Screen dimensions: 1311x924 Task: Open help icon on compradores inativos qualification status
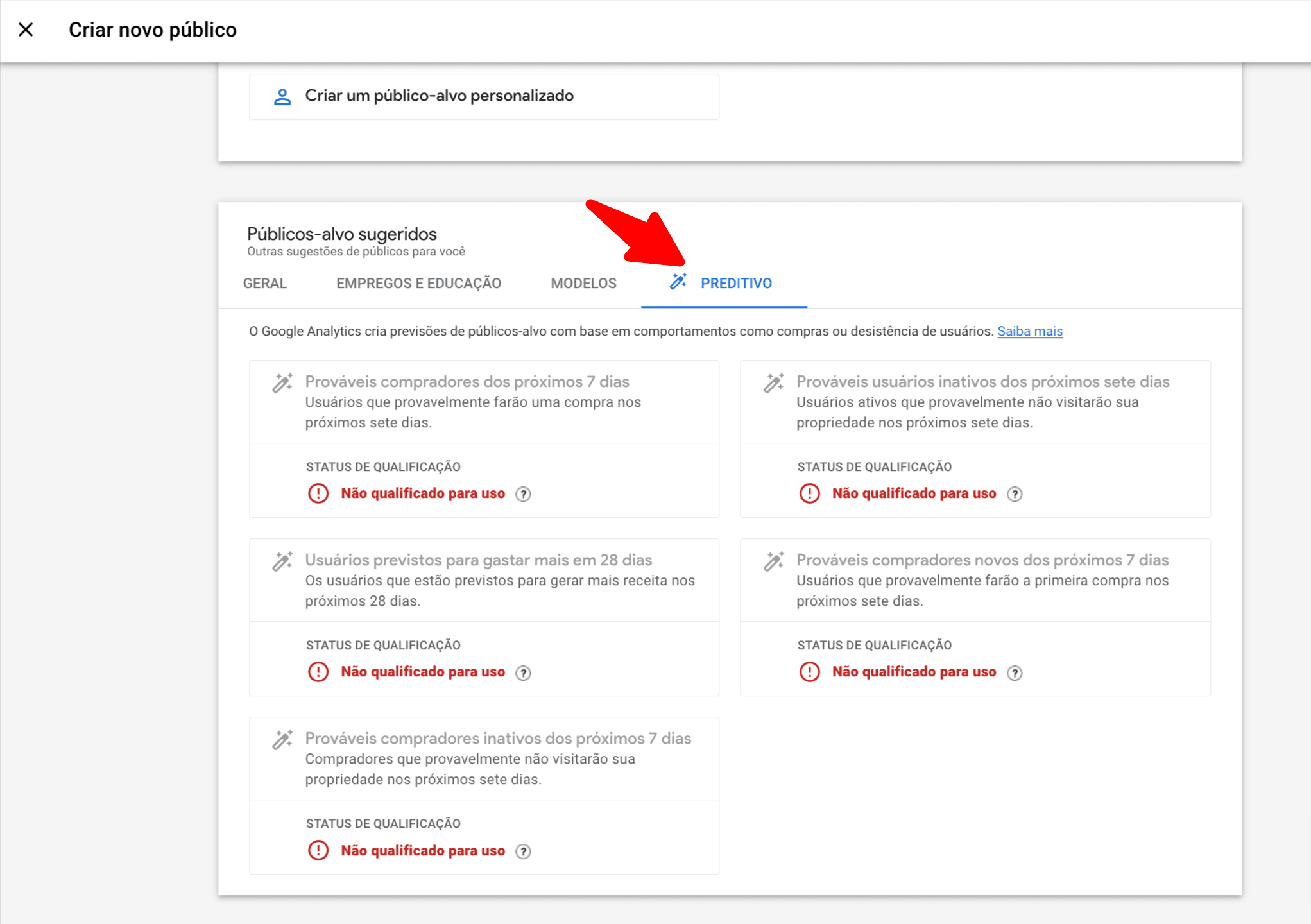click(523, 851)
